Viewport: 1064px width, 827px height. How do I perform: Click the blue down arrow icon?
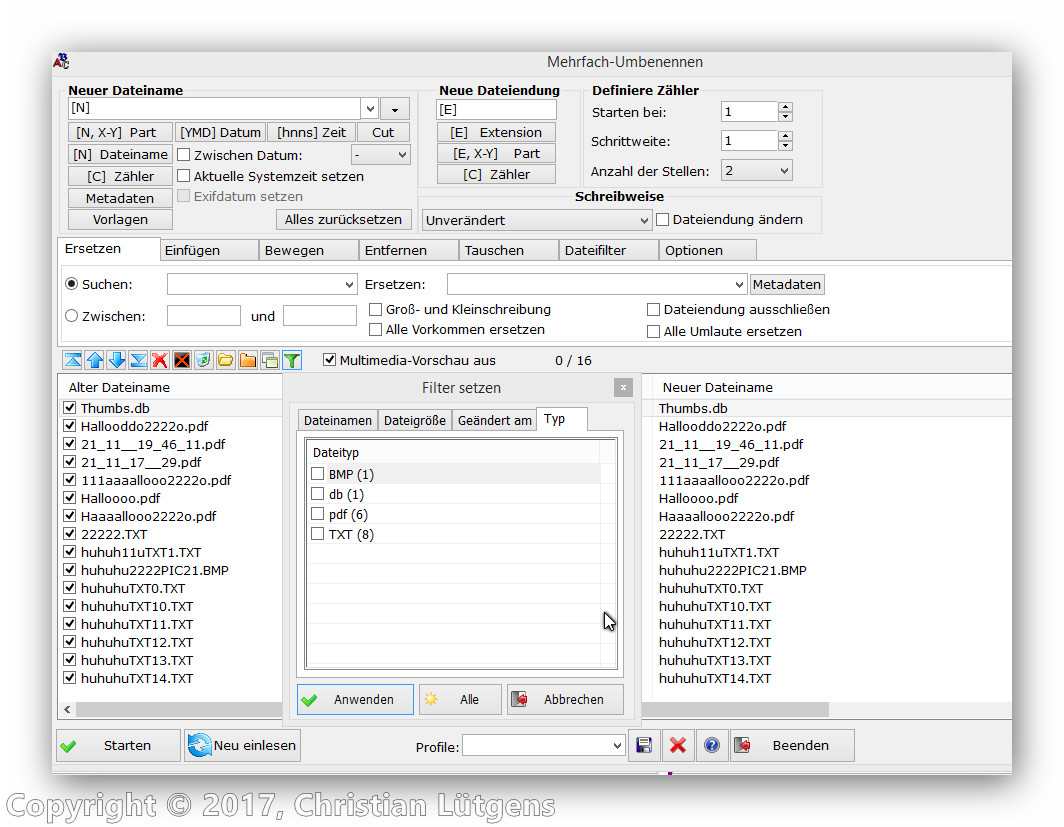click(117, 360)
